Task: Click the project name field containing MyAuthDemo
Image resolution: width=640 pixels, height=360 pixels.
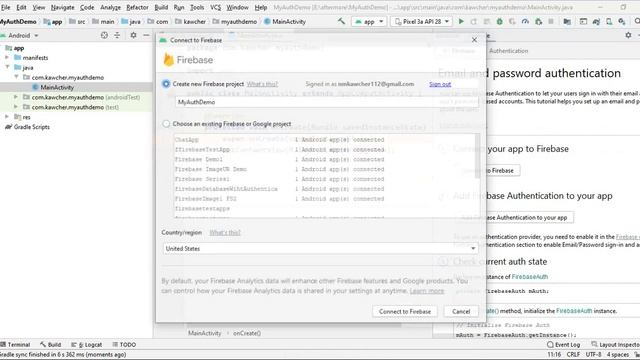Action: (x=327, y=102)
